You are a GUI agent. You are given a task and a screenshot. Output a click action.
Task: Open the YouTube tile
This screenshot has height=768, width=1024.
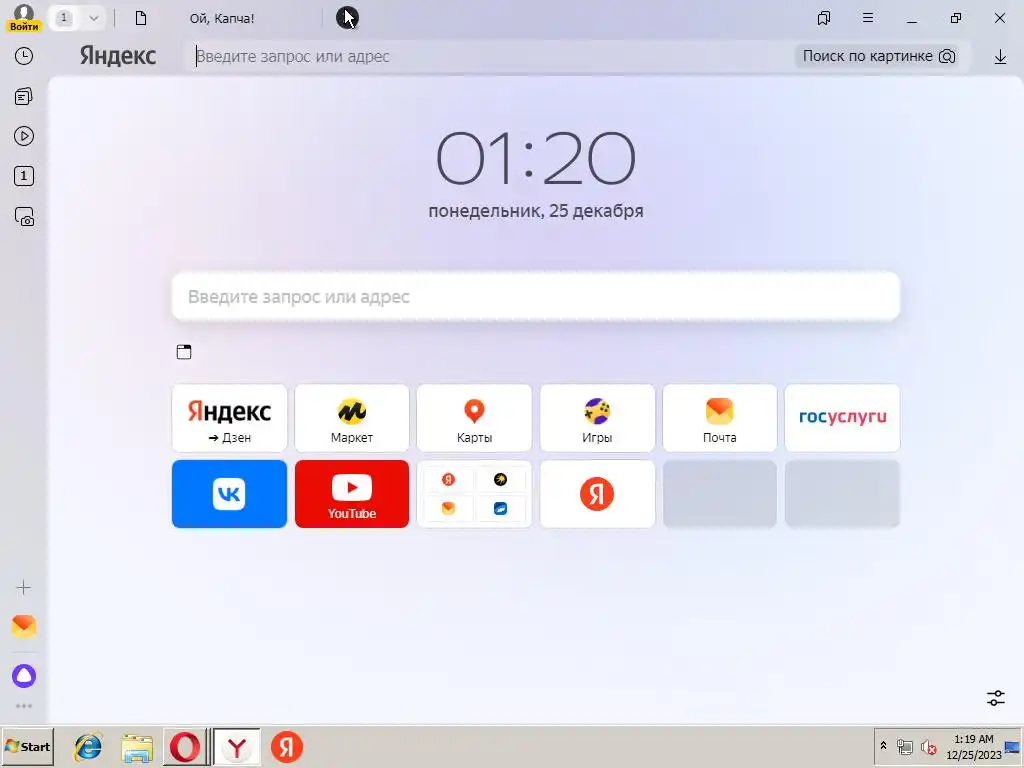click(351, 494)
